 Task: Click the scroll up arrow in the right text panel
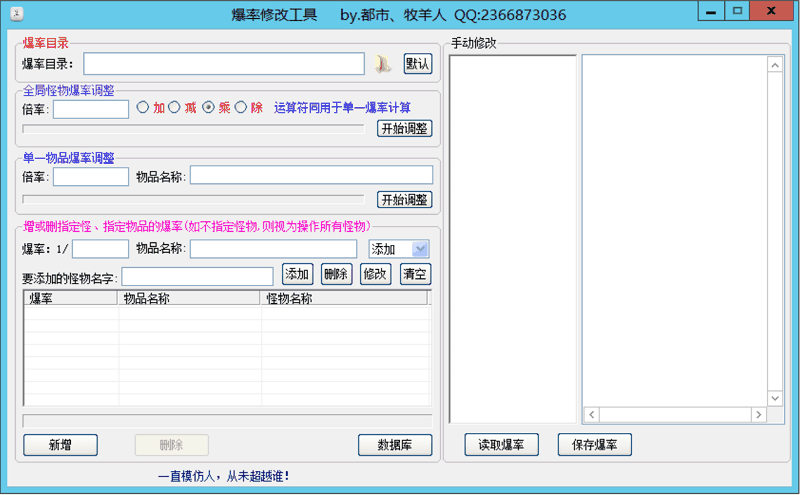pos(774,63)
